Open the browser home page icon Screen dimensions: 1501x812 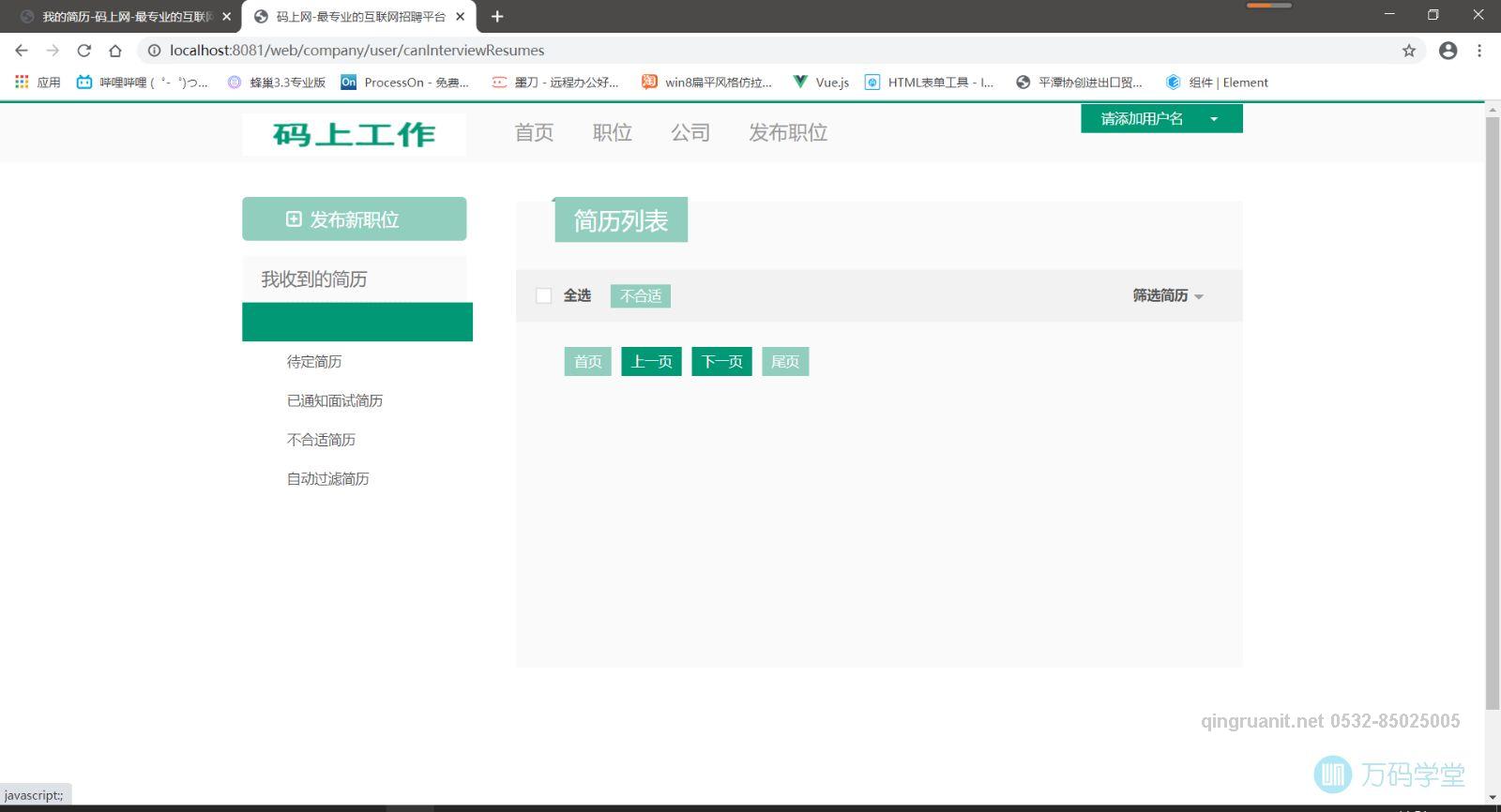pos(114,51)
